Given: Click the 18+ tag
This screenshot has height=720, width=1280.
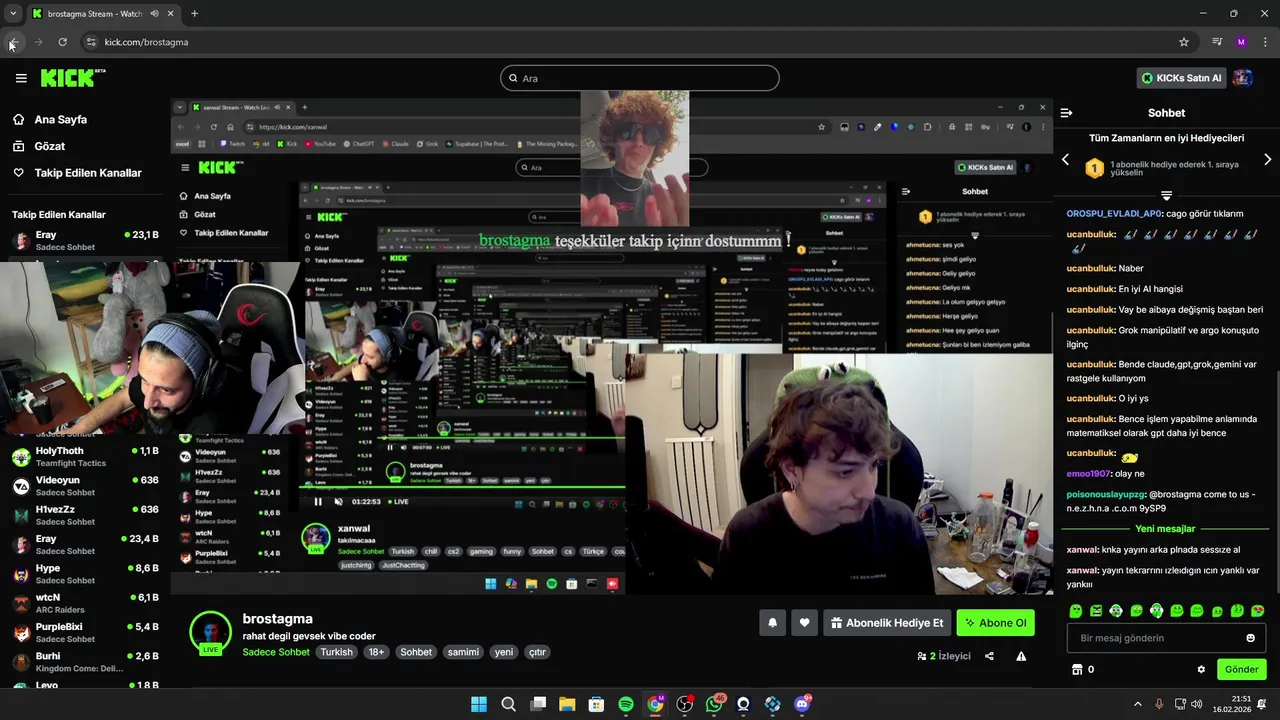Looking at the screenshot, I should (376, 652).
